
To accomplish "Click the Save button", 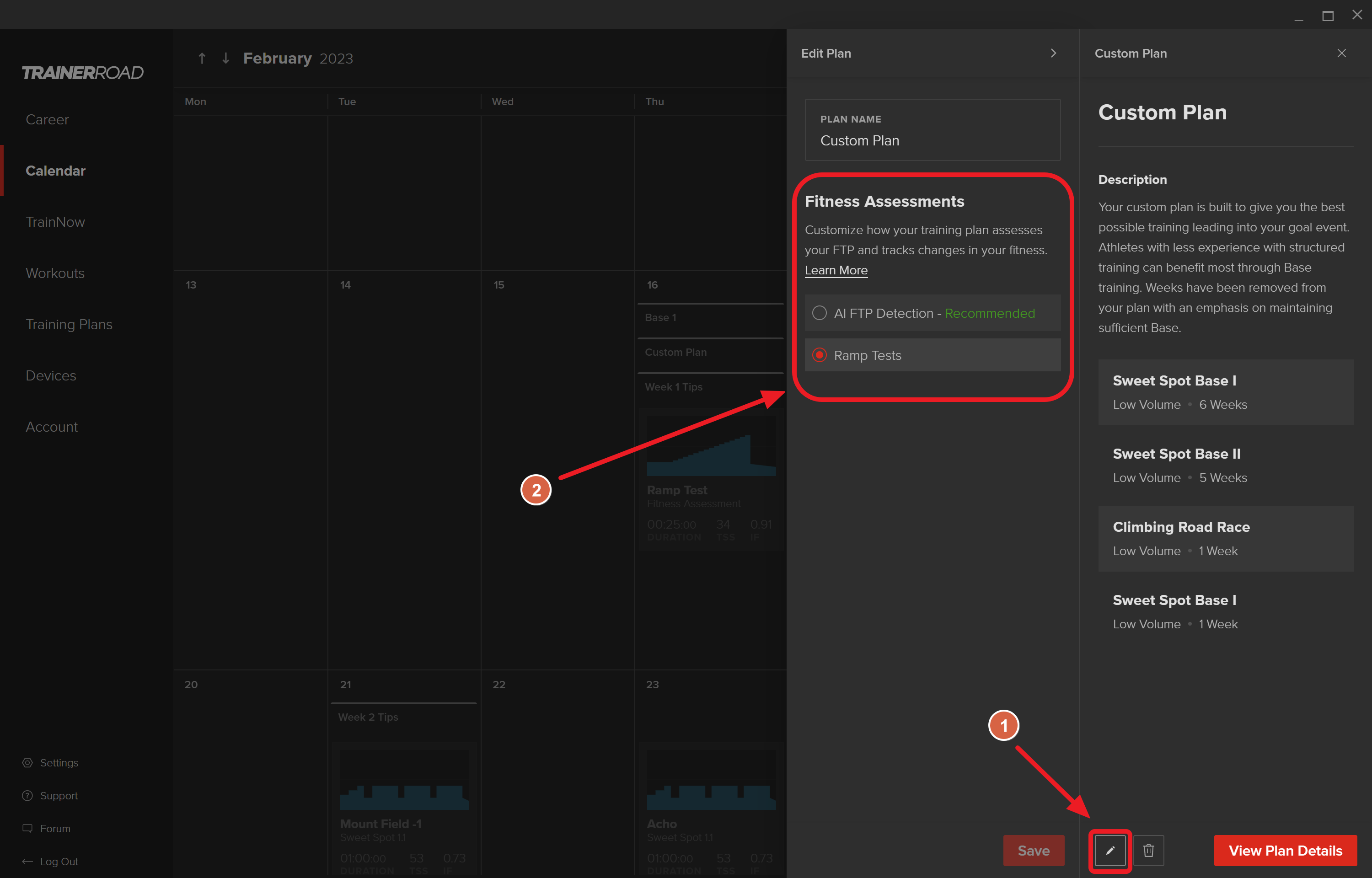I will pyautogui.click(x=1034, y=850).
